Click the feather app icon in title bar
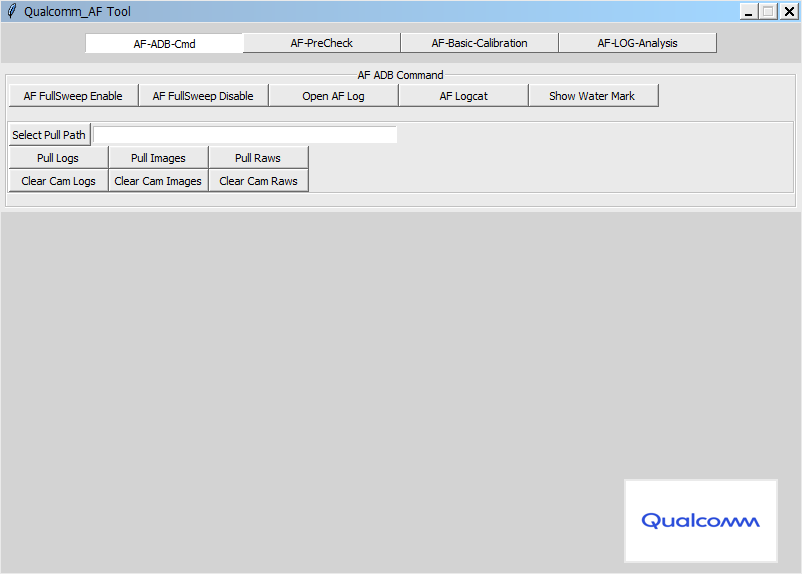 coord(11,11)
